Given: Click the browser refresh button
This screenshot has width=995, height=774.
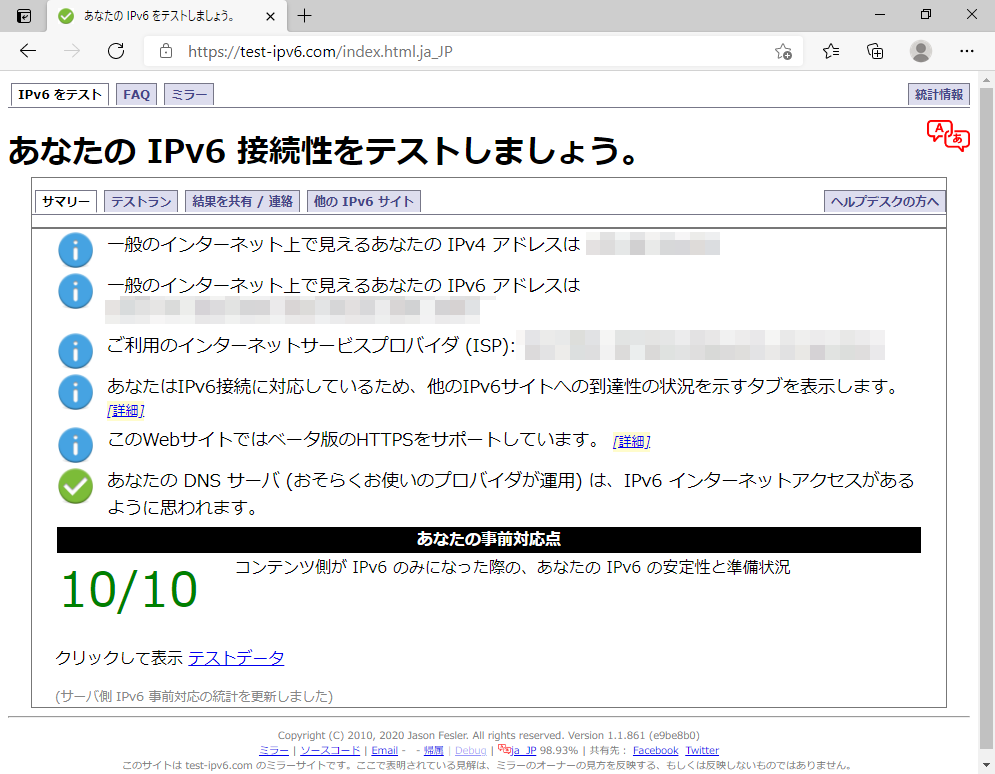Looking at the screenshot, I should [116, 51].
